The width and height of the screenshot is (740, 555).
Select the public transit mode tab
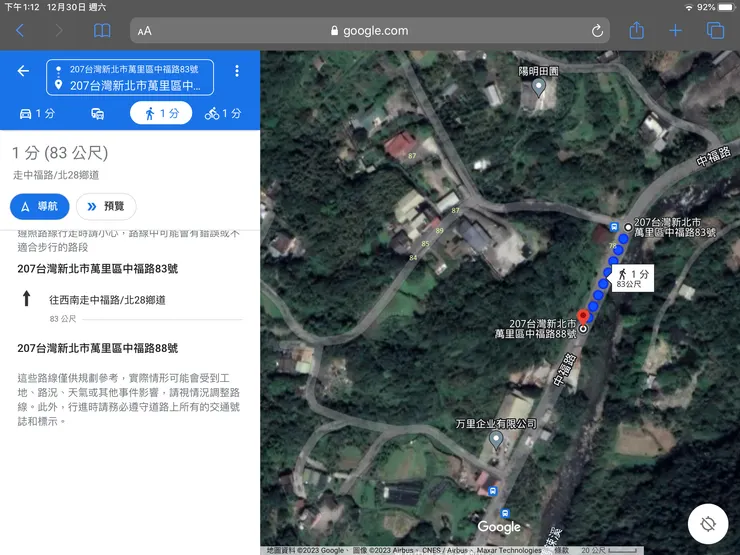[98, 114]
